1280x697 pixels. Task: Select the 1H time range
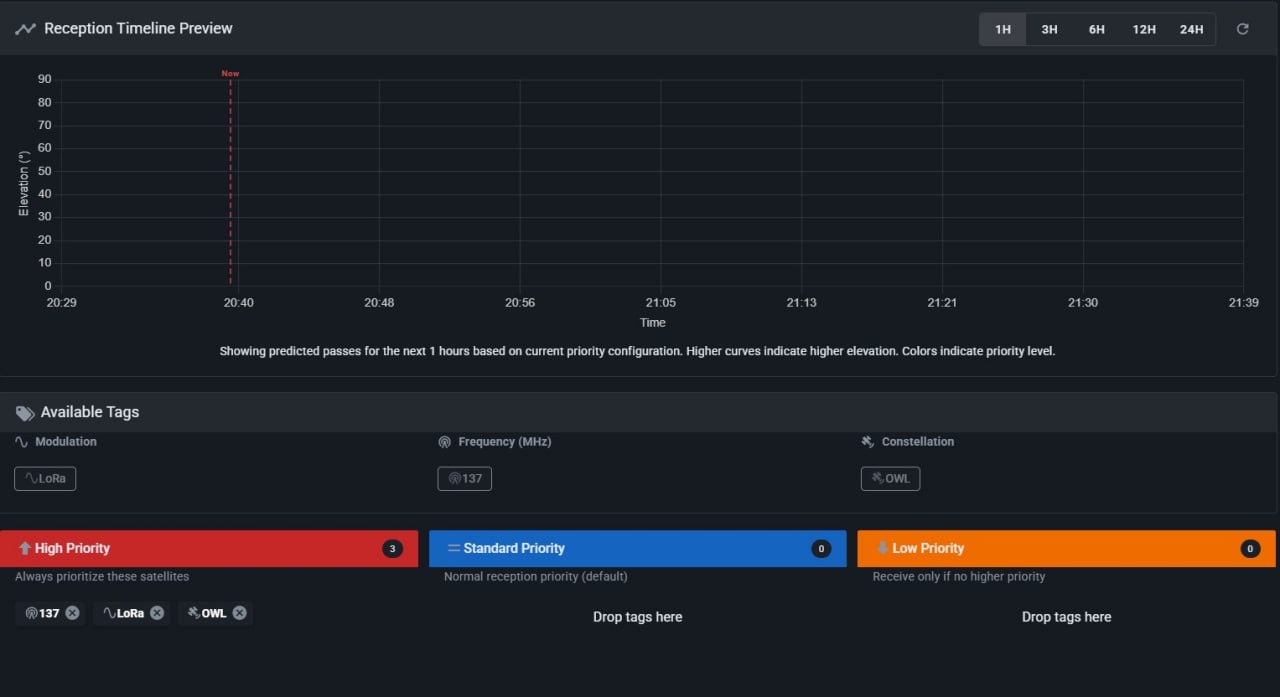[x=1003, y=29]
